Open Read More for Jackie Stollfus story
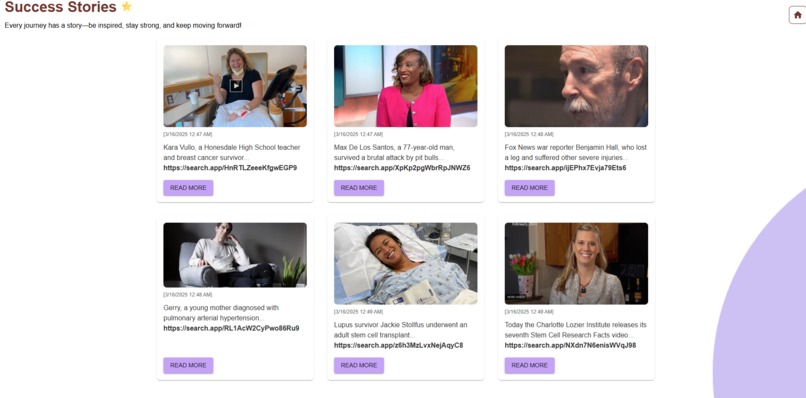 coord(359,365)
